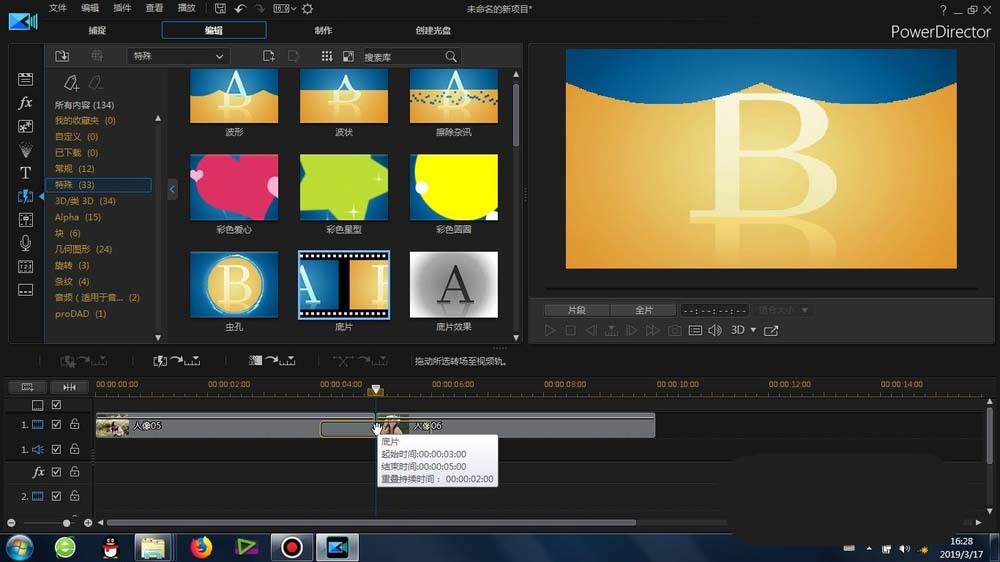The image size is (1000, 562).
Task: Click the timeline zoom slider handle
Action: [x=67, y=523]
